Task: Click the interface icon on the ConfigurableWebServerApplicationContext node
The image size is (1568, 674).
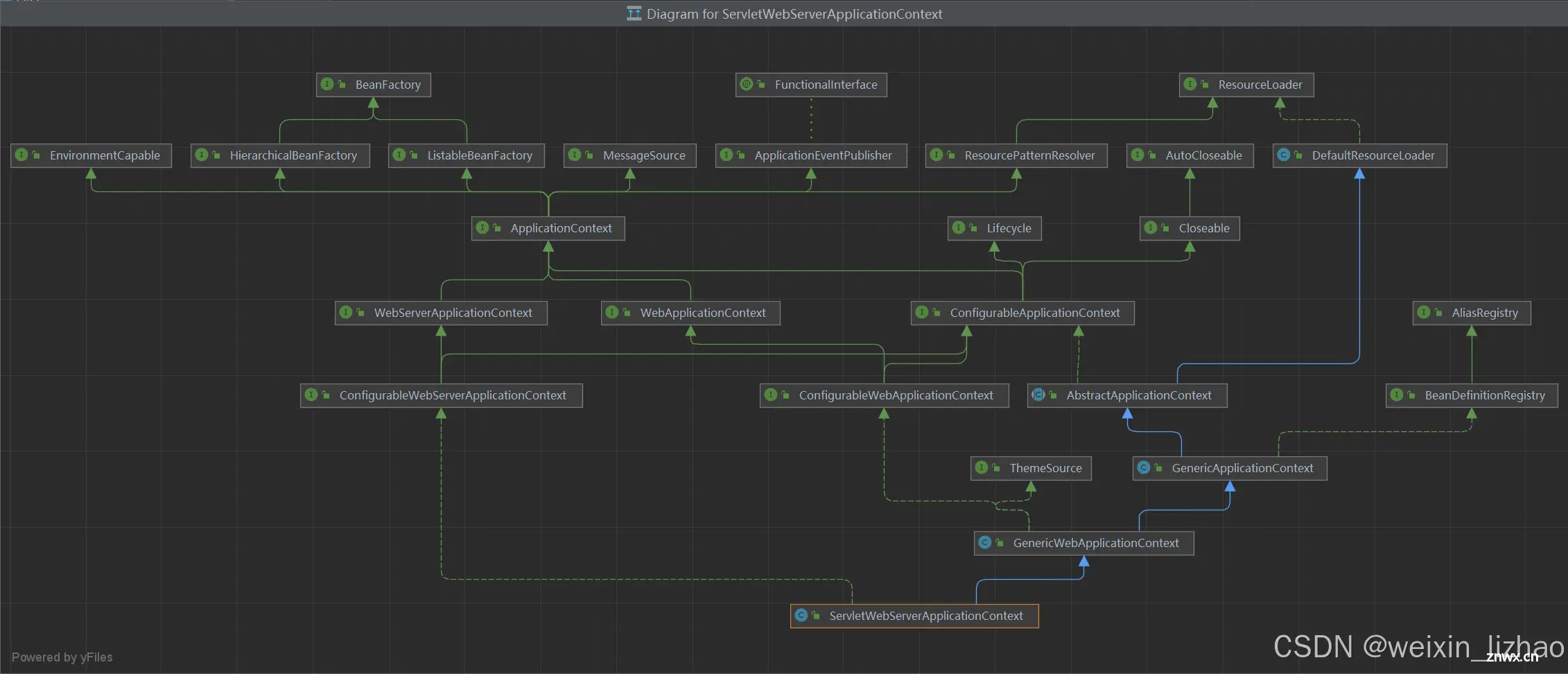Action: click(x=311, y=395)
